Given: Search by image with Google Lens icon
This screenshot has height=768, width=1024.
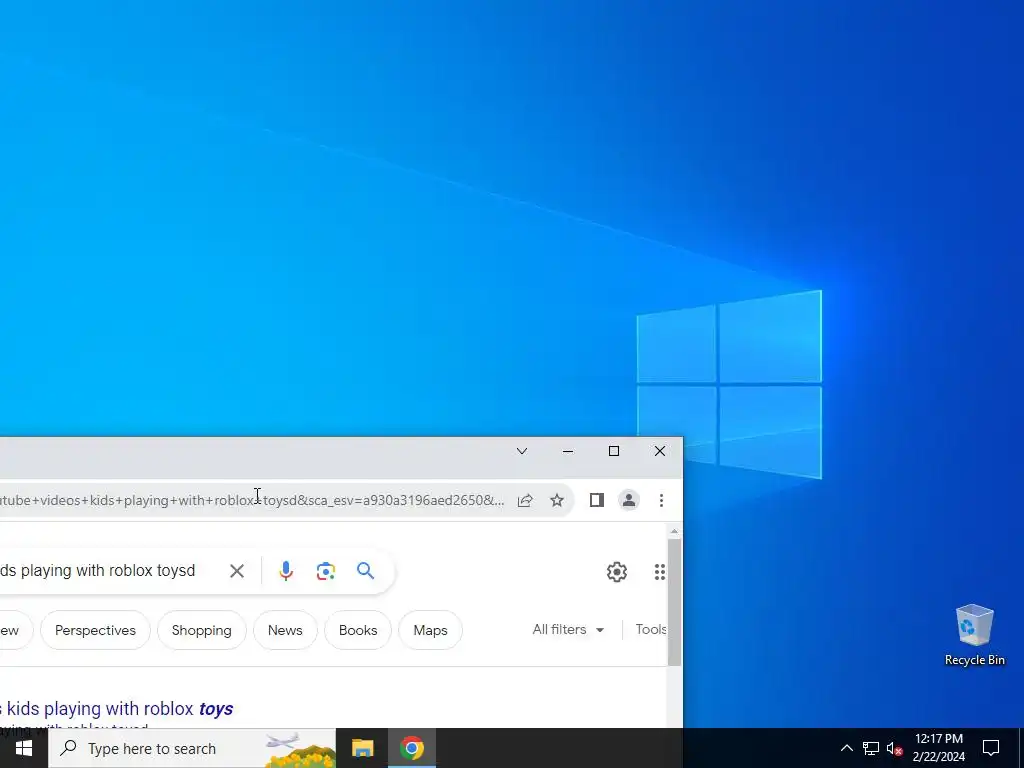Looking at the screenshot, I should click(326, 571).
